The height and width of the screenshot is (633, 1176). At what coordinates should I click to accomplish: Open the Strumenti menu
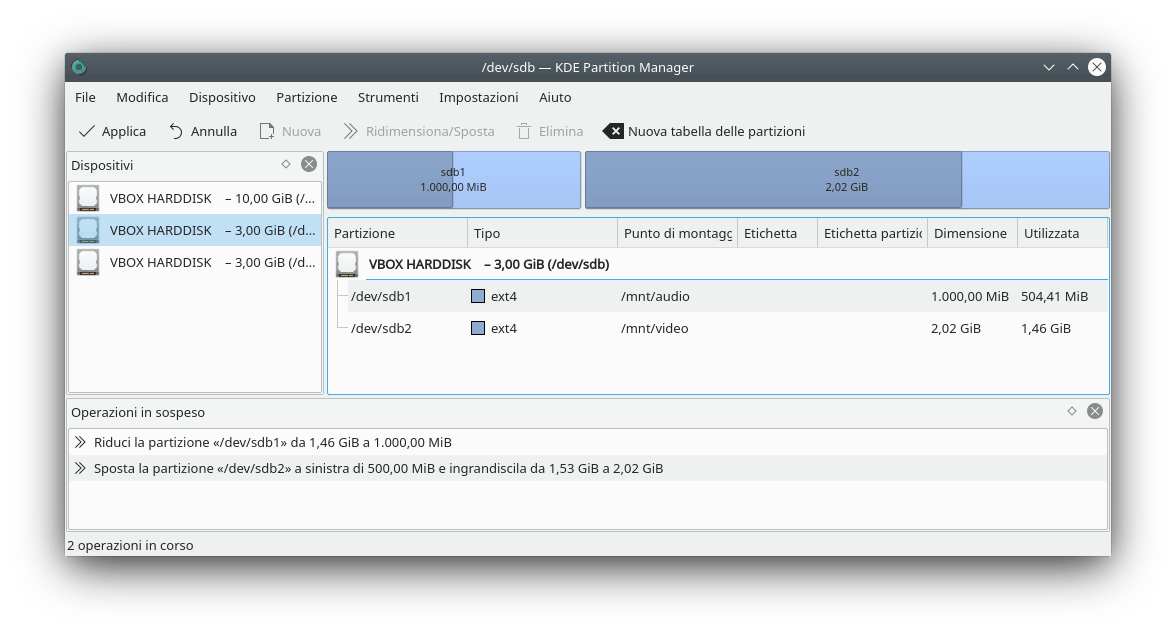tap(388, 97)
